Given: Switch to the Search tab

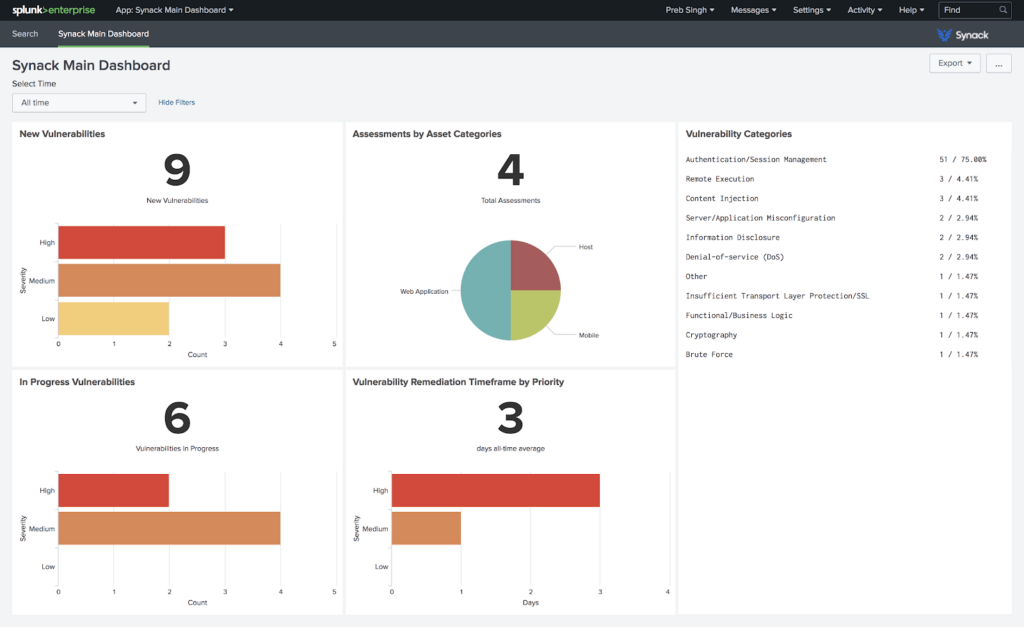Looking at the screenshot, I should [x=24, y=33].
